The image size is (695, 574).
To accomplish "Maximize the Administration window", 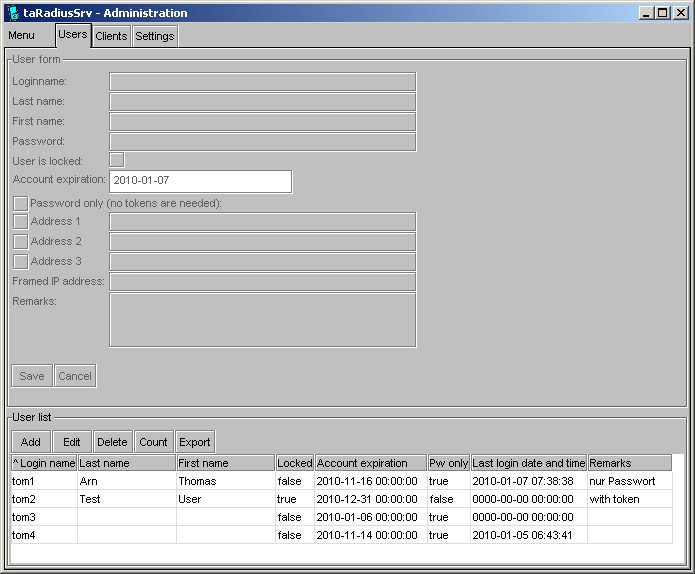I will coord(662,13).
